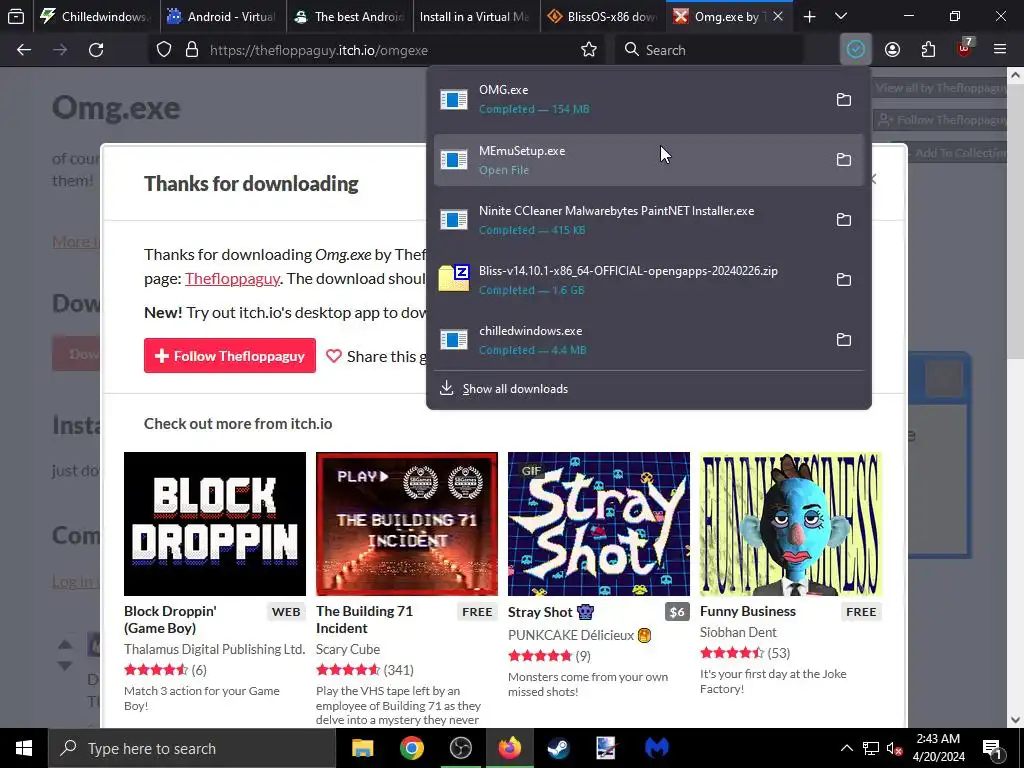Go back to the previous page
Image resolution: width=1024 pixels, height=768 pixels.
(24, 50)
